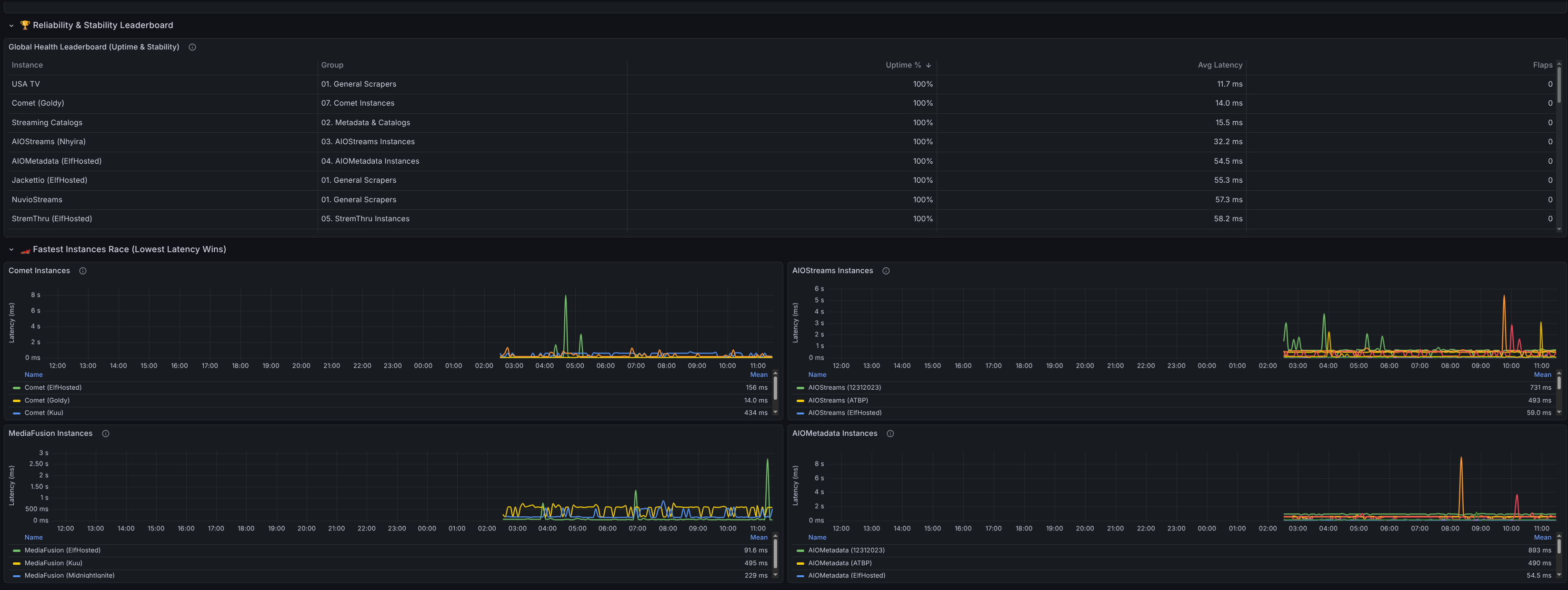Screen dimensions: 1568x590
Task: Sort Comet legend by Mean column
Action: 759,374
